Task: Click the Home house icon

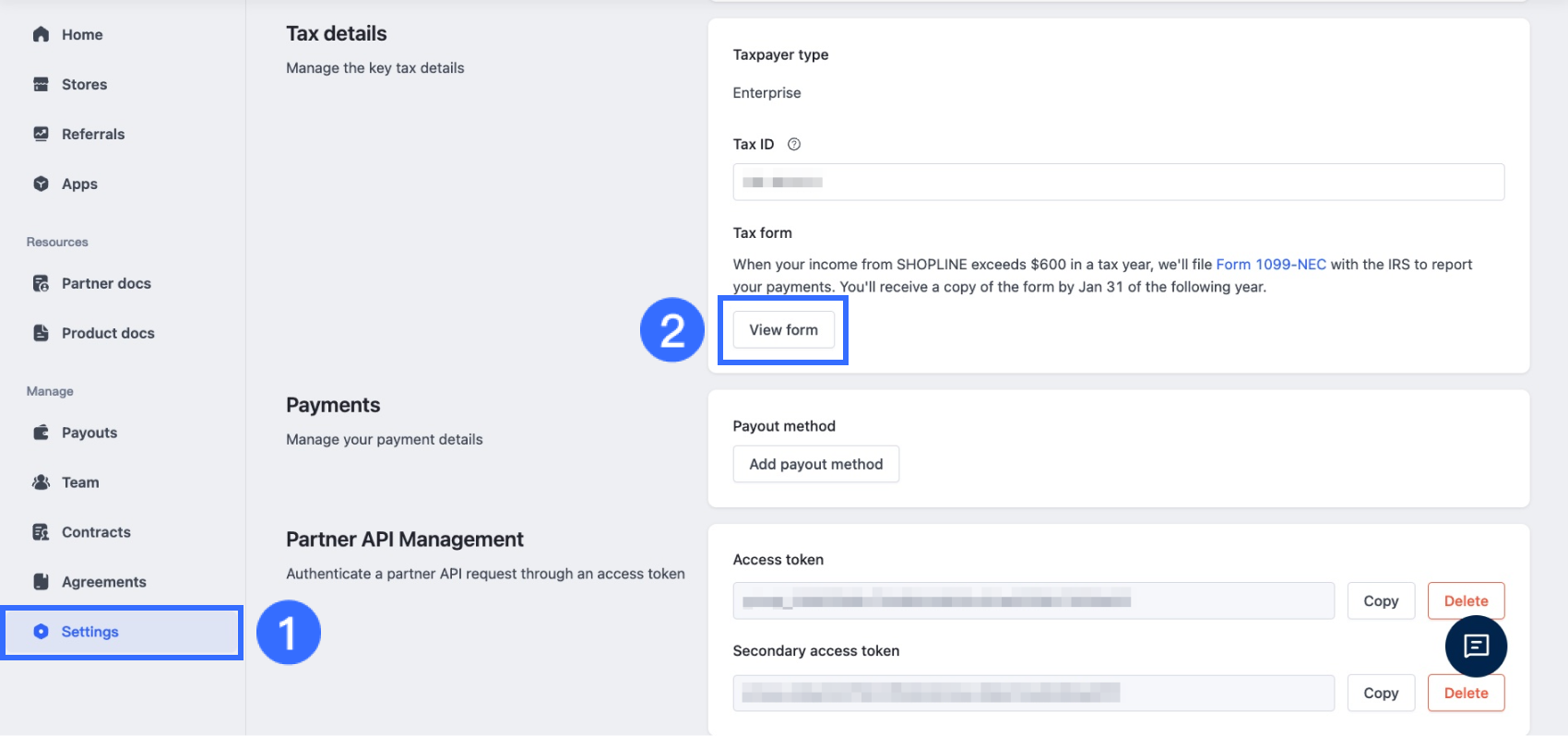Action: click(x=41, y=34)
